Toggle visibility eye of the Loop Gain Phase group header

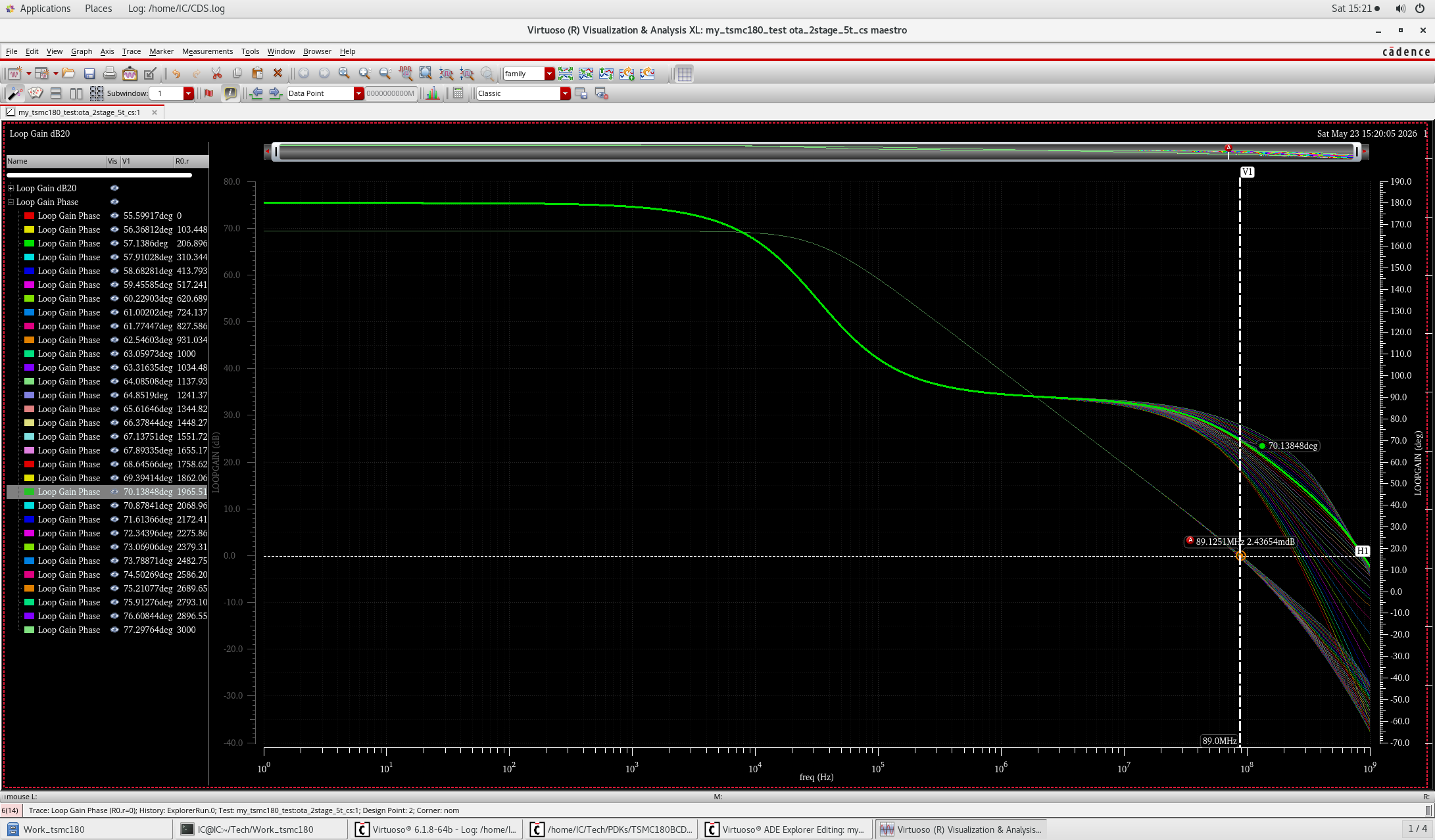coord(114,202)
